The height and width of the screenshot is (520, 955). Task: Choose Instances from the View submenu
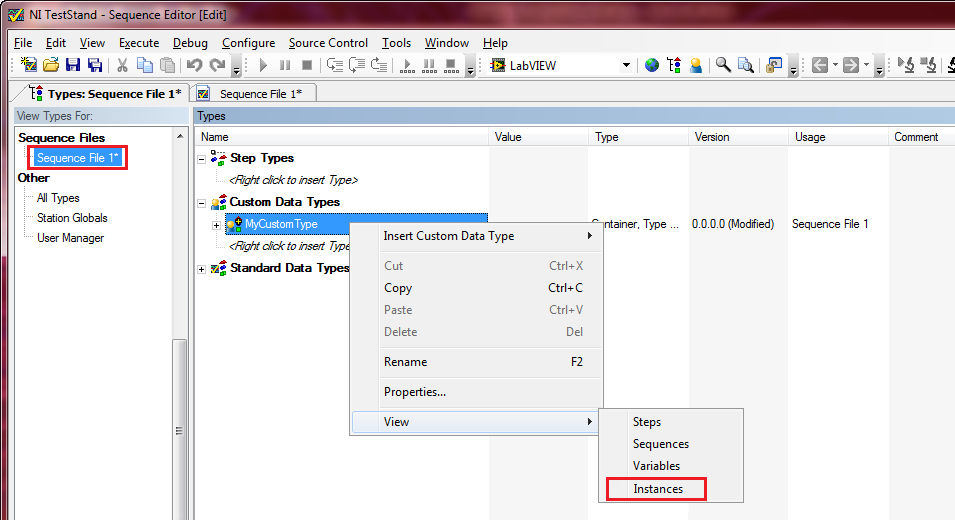click(657, 489)
